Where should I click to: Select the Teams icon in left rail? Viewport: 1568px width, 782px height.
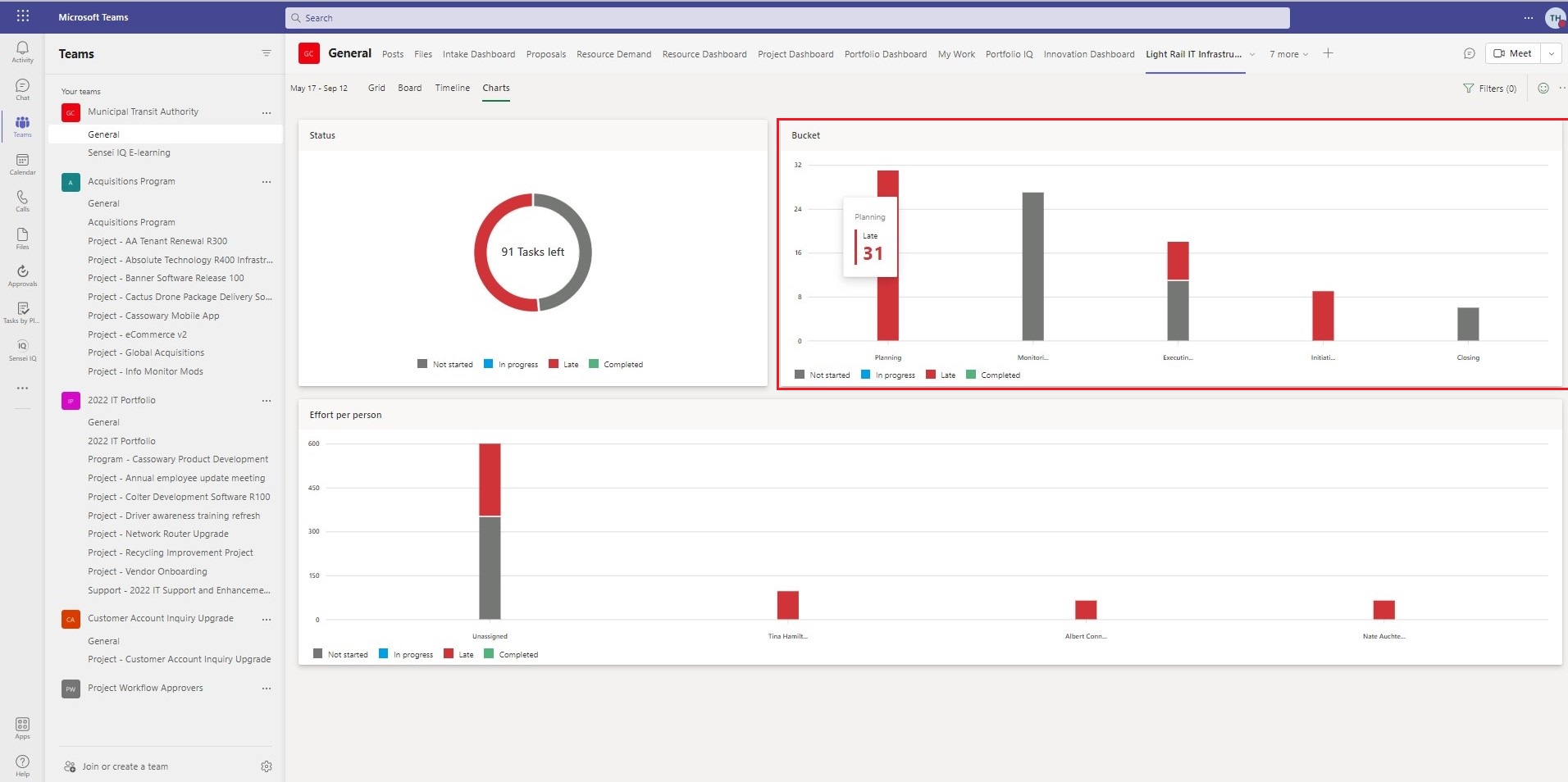(22, 126)
